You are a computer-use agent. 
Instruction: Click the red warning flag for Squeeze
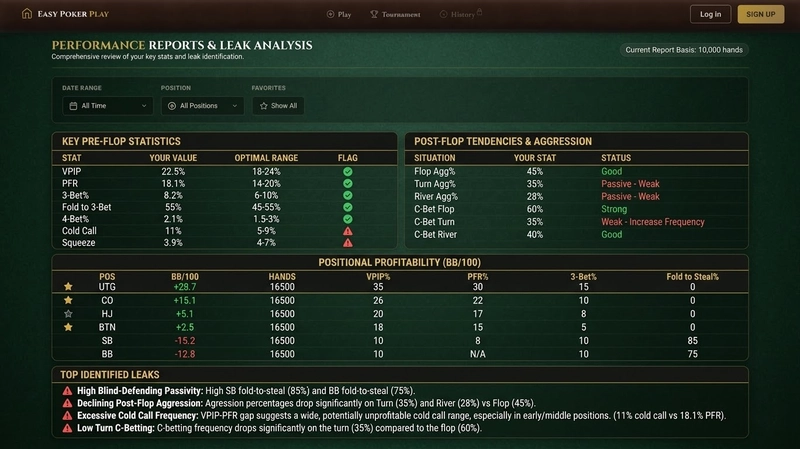(x=347, y=243)
